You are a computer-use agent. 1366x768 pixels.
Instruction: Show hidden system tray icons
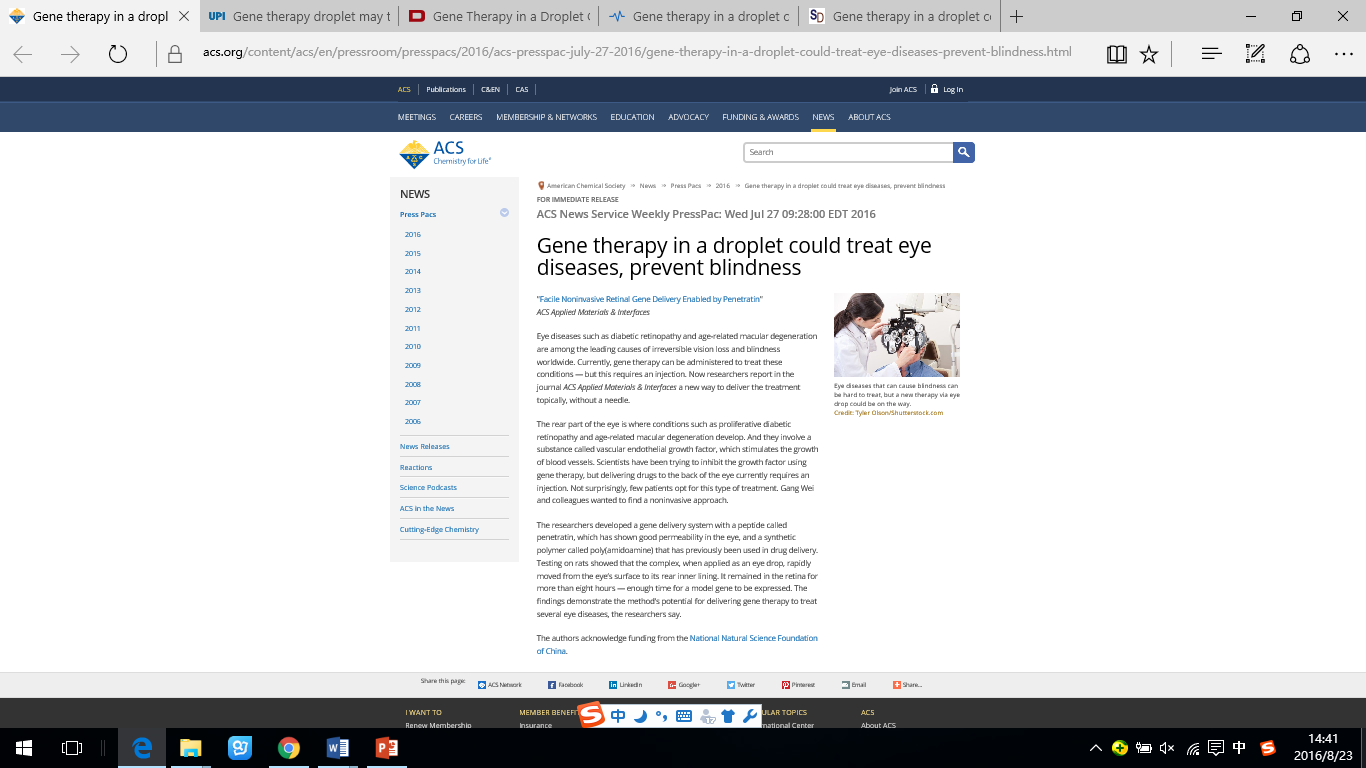coord(1096,748)
